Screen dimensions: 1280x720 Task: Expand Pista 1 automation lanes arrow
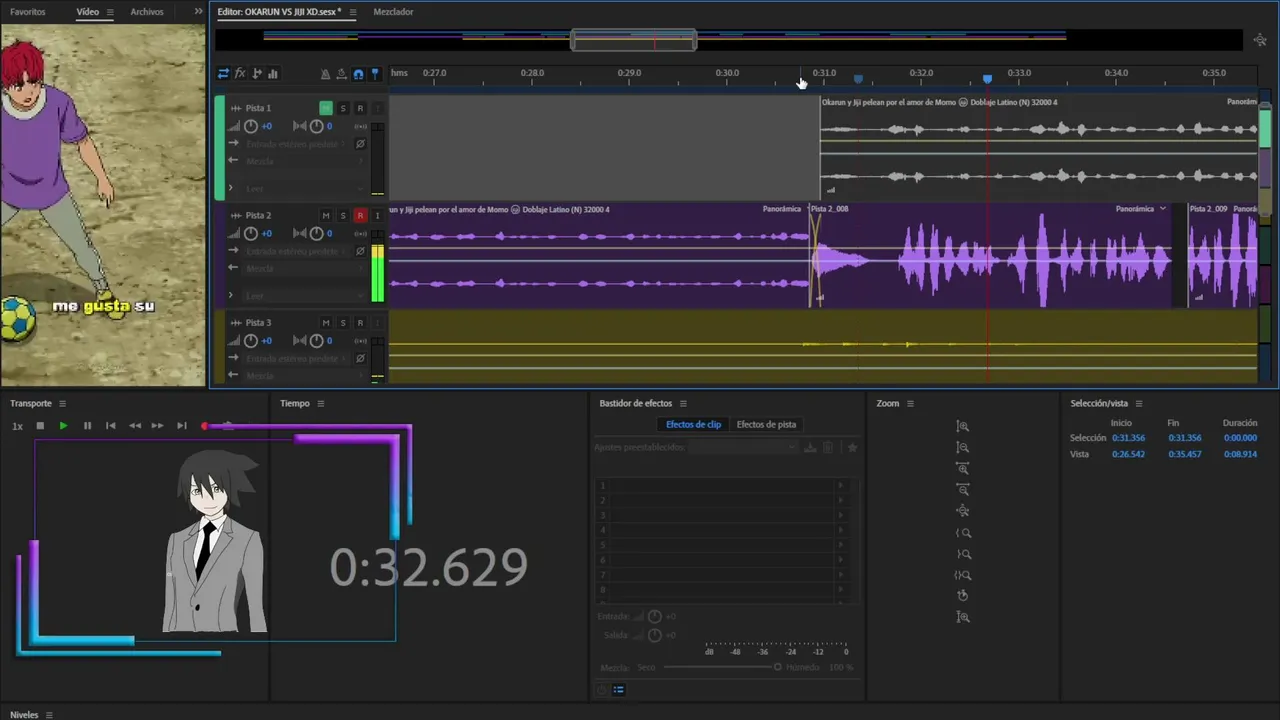231,188
